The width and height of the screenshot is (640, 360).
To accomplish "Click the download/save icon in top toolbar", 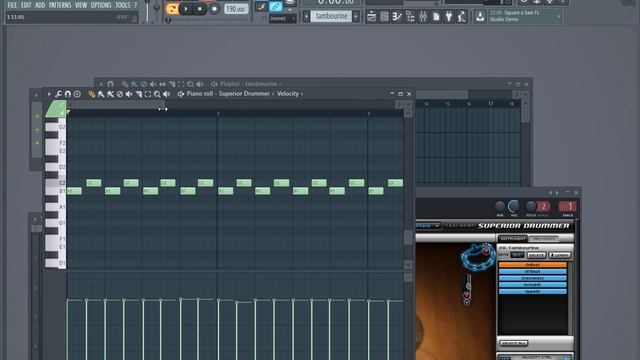I will pyautogui.click(x=480, y=16).
